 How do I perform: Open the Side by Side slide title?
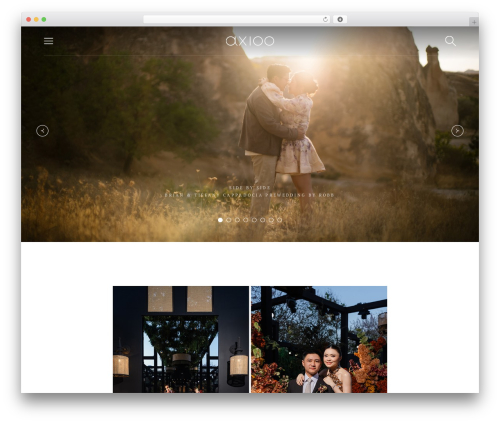coord(250,188)
